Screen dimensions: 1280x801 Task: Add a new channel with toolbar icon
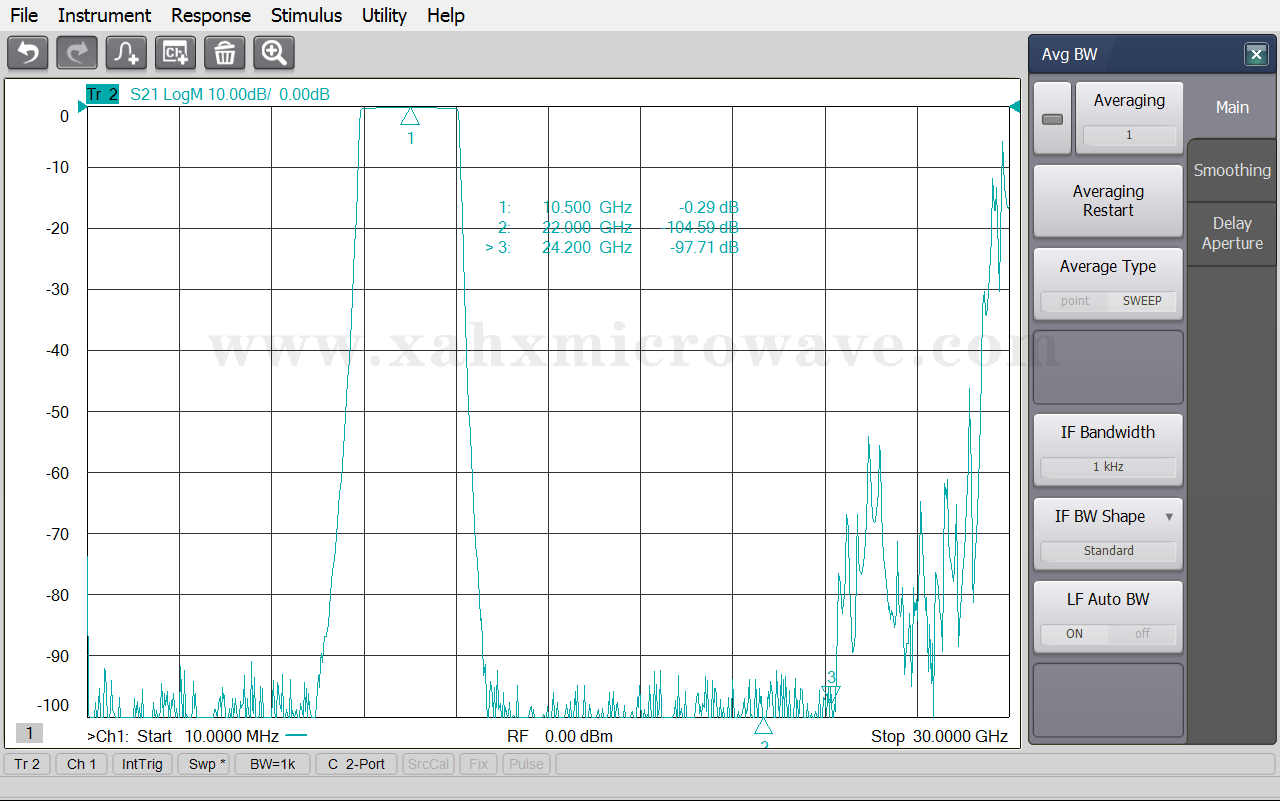(x=175, y=53)
